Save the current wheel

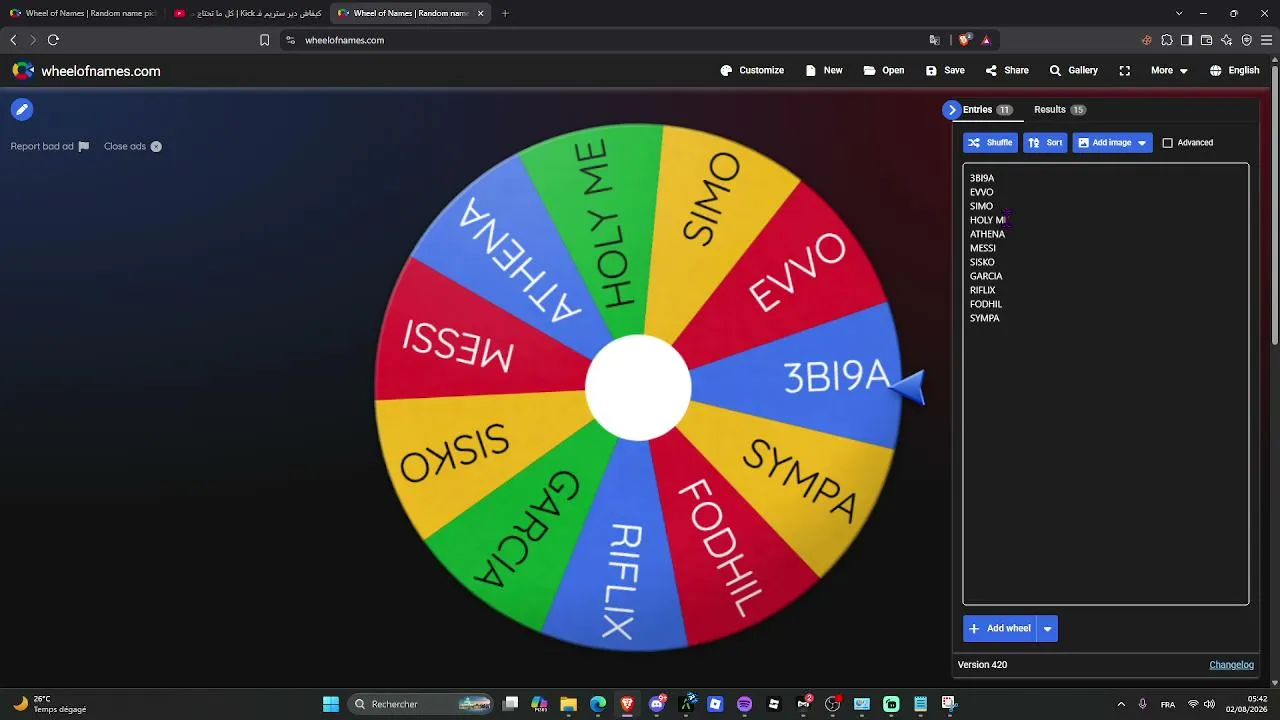point(945,71)
